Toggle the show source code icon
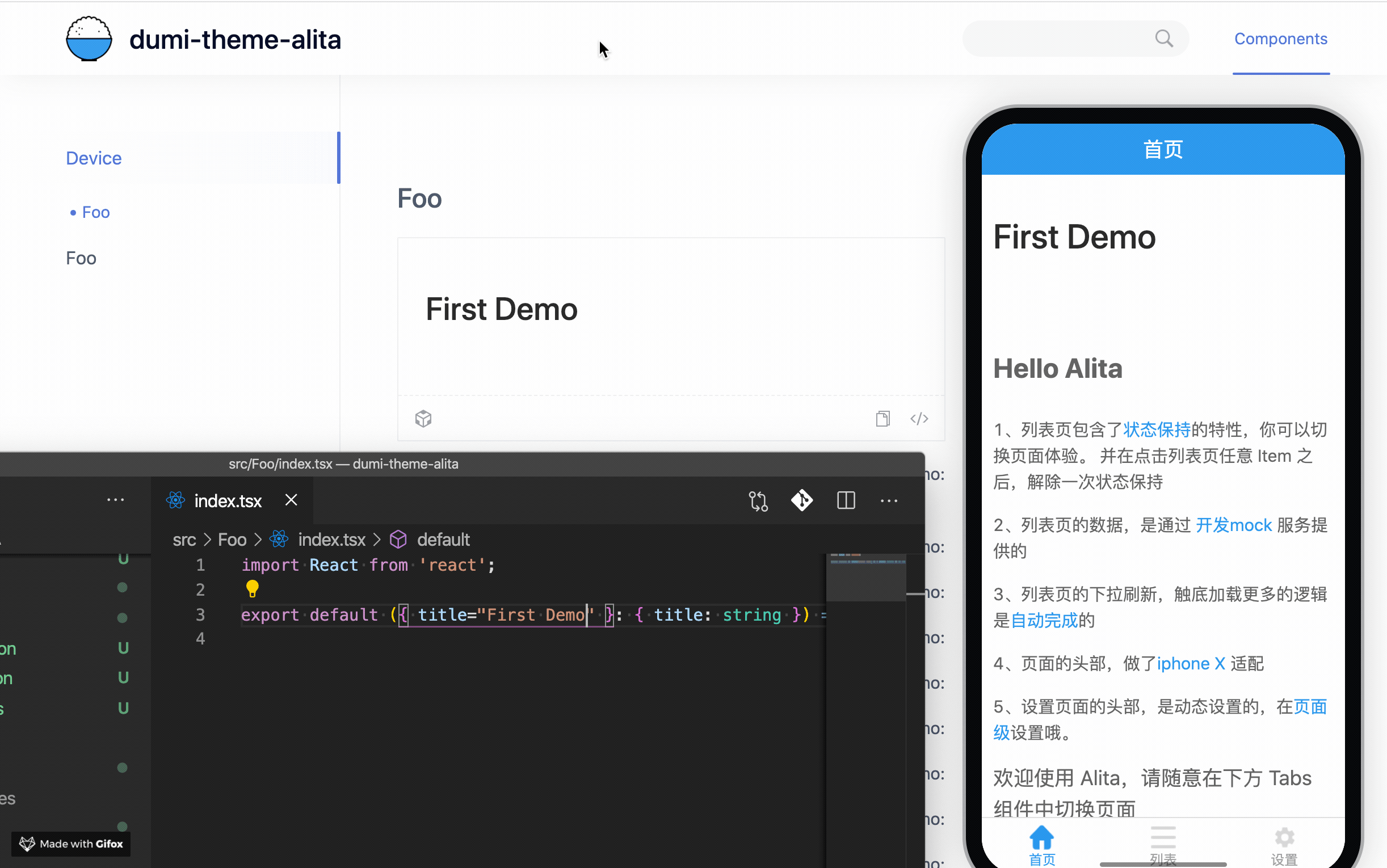1387x868 pixels. (919, 419)
